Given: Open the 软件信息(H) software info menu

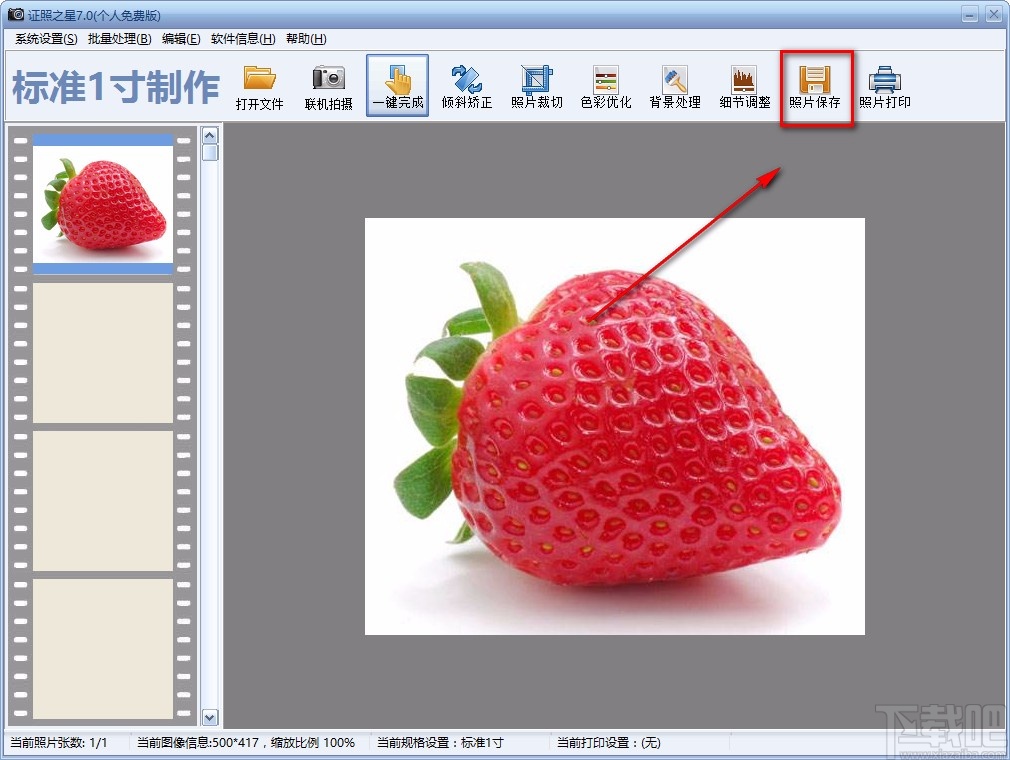Looking at the screenshot, I should coord(243,39).
